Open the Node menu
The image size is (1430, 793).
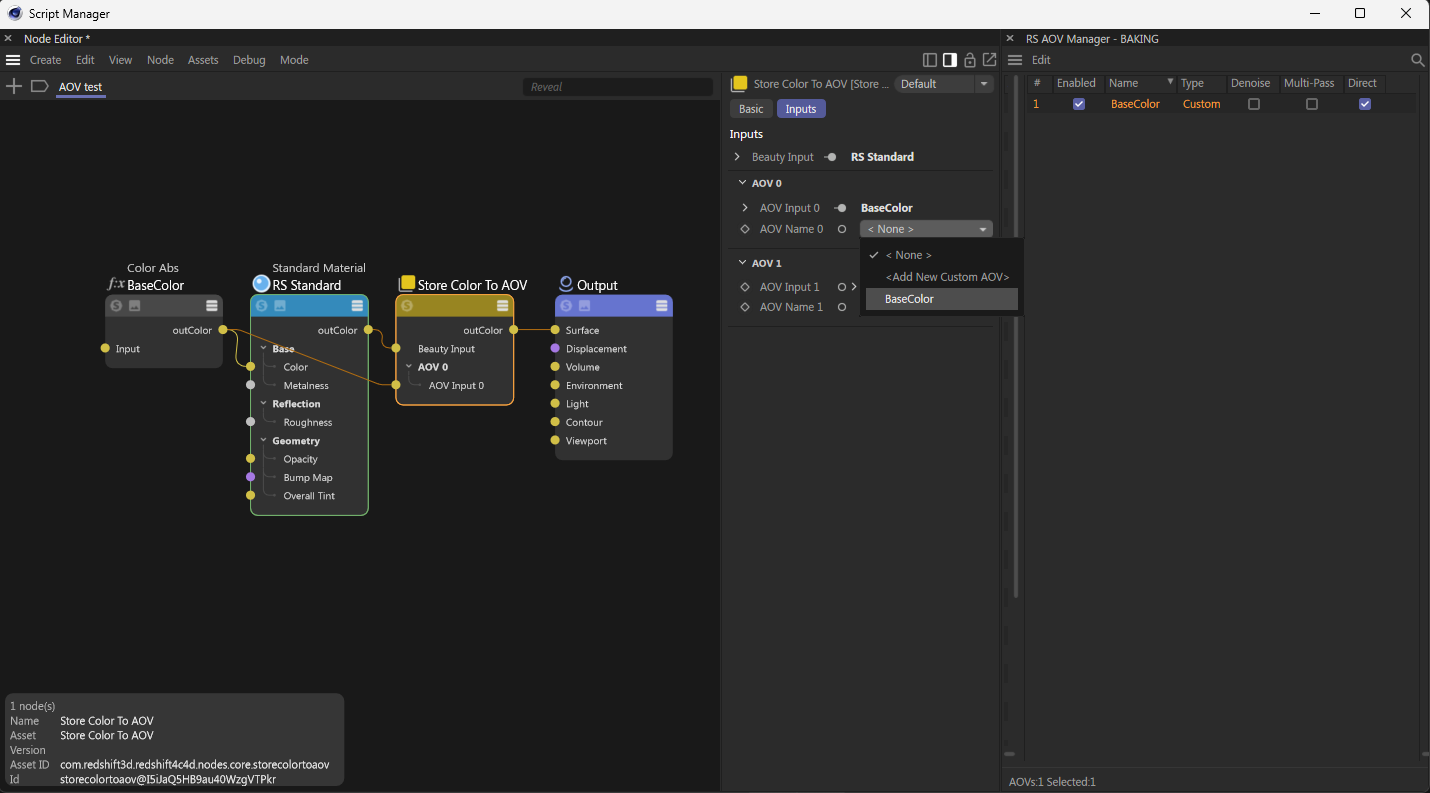160,60
